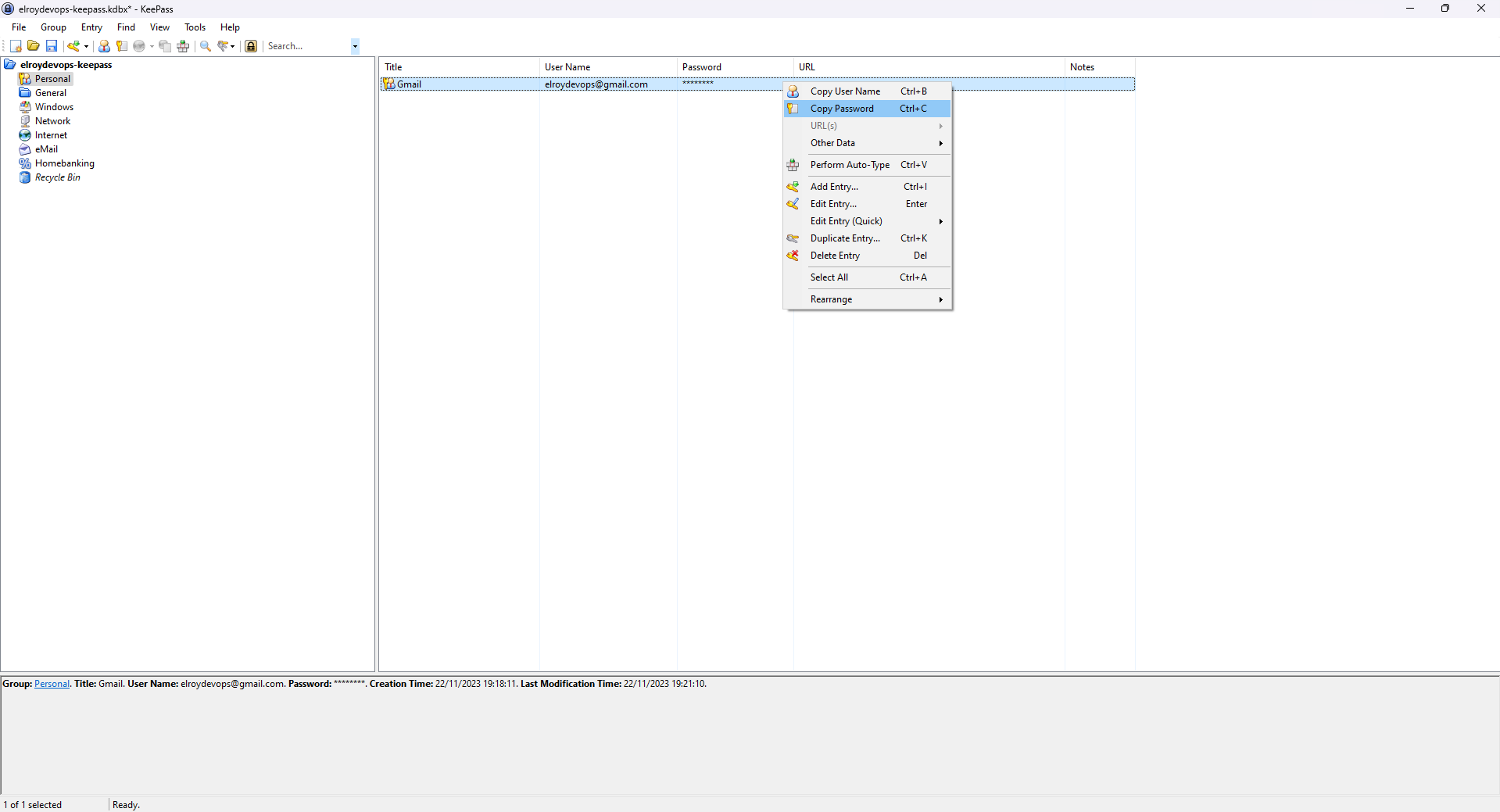This screenshot has width=1500, height=812.
Task: Click the elroydevops@gmail.com user name cell
Action: tap(596, 84)
